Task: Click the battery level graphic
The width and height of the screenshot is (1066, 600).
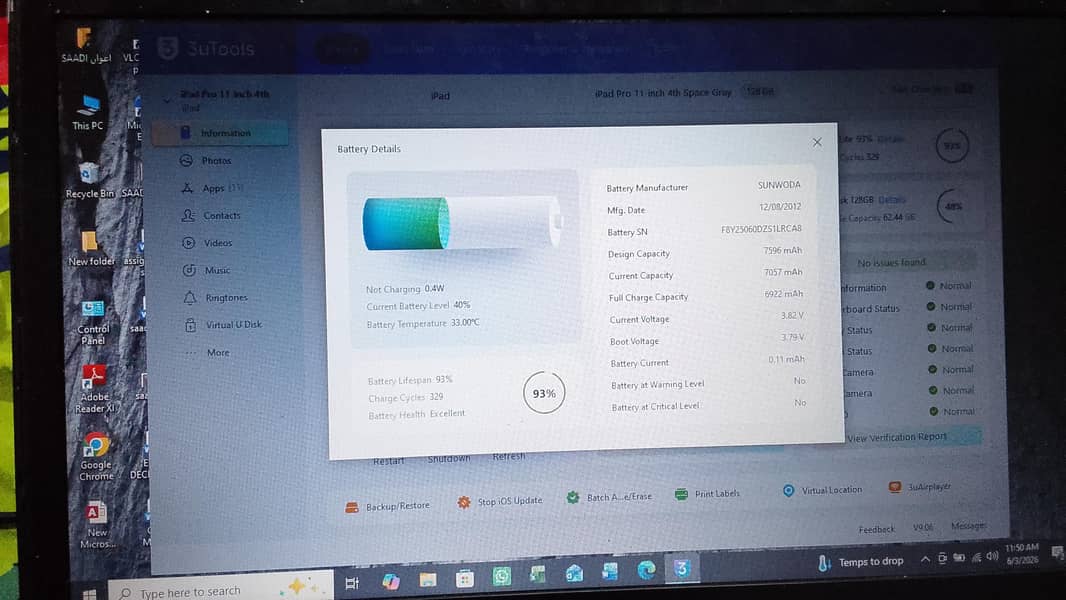Action: point(463,223)
